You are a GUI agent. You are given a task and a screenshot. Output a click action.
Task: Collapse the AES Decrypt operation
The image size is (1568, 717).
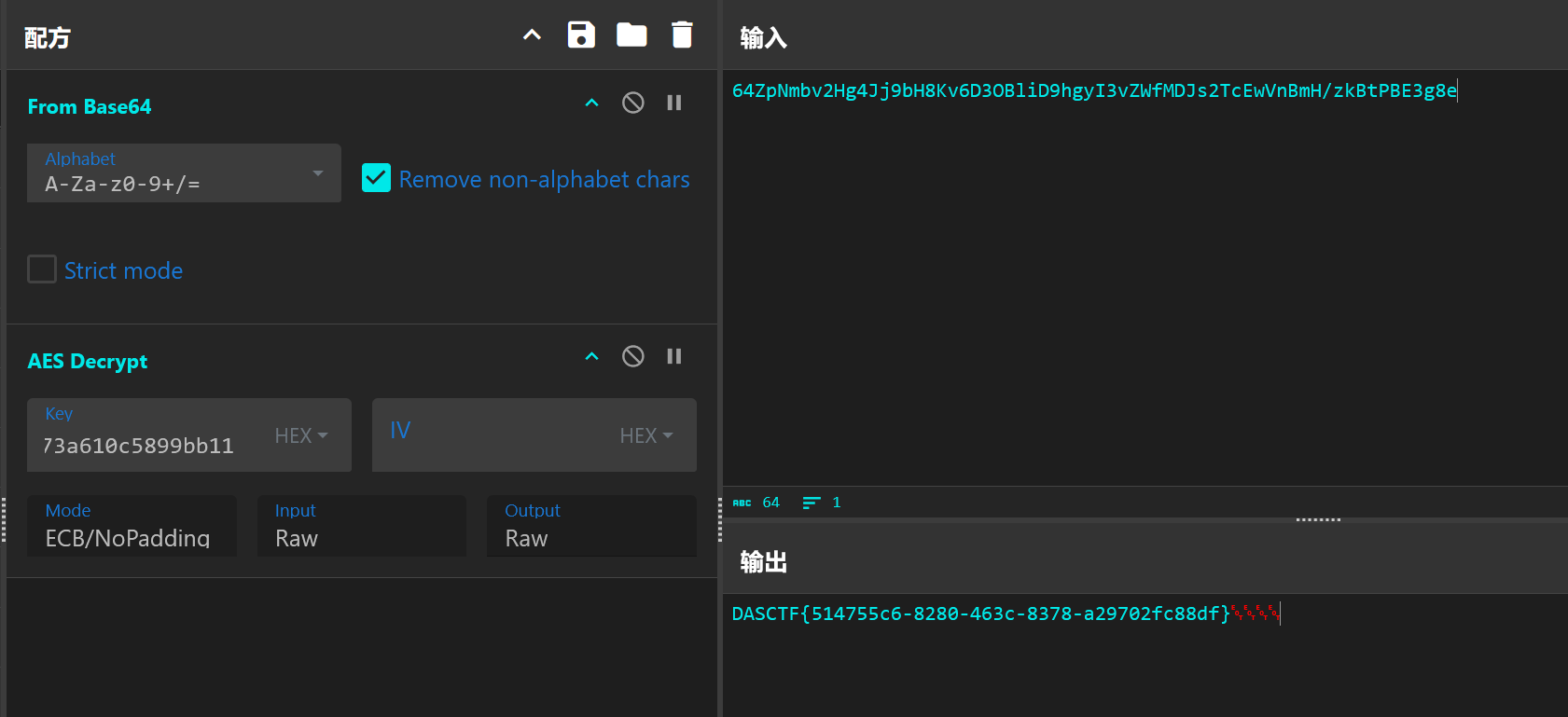pyautogui.click(x=591, y=356)
